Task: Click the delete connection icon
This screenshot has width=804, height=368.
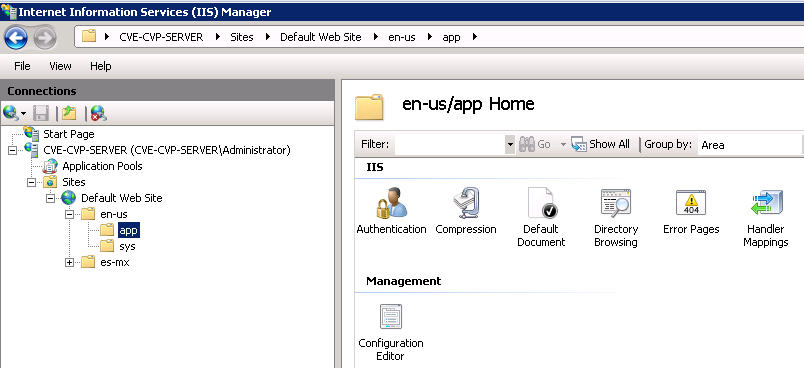Action: tap(98, 113)
